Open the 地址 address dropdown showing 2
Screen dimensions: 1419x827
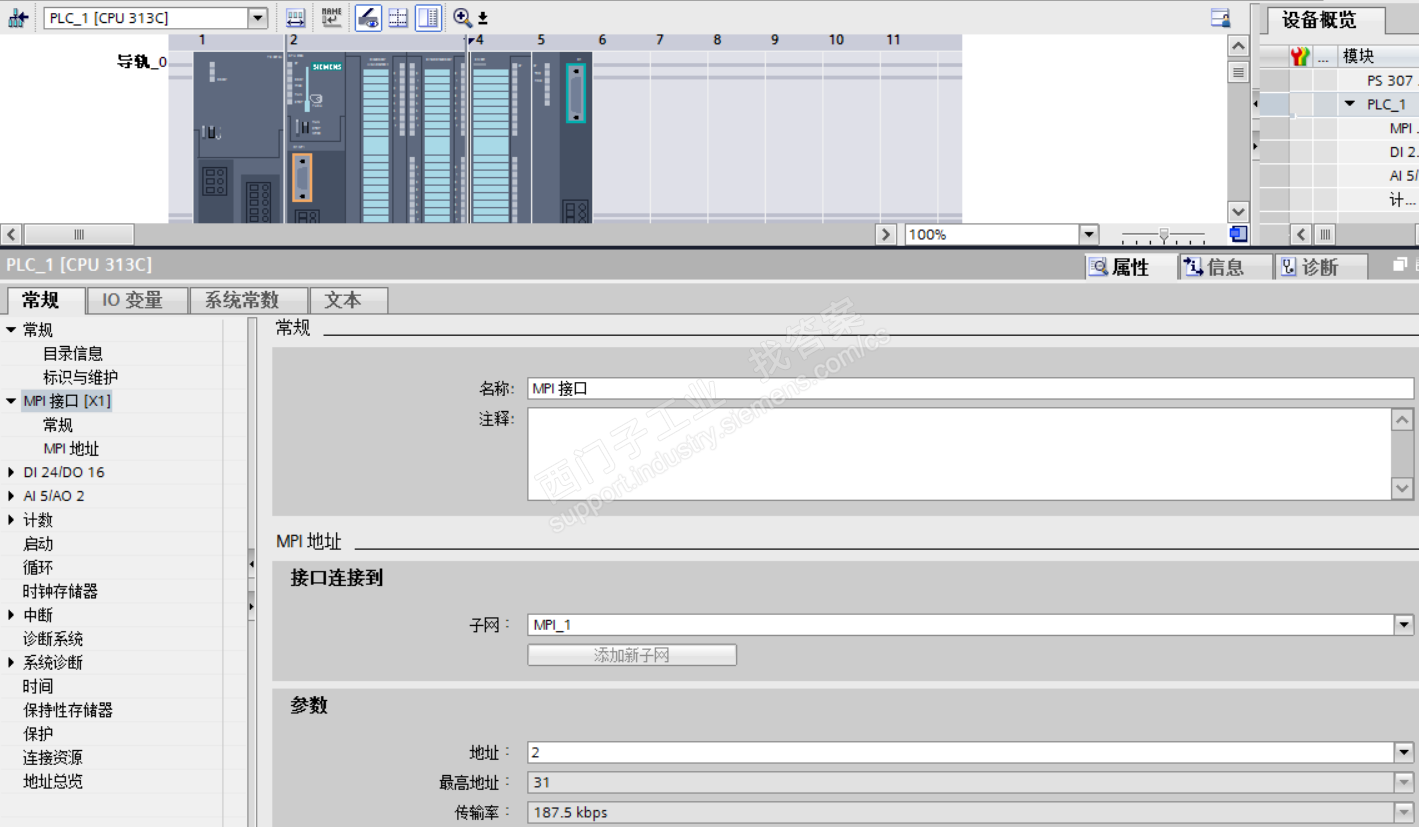1404,752
